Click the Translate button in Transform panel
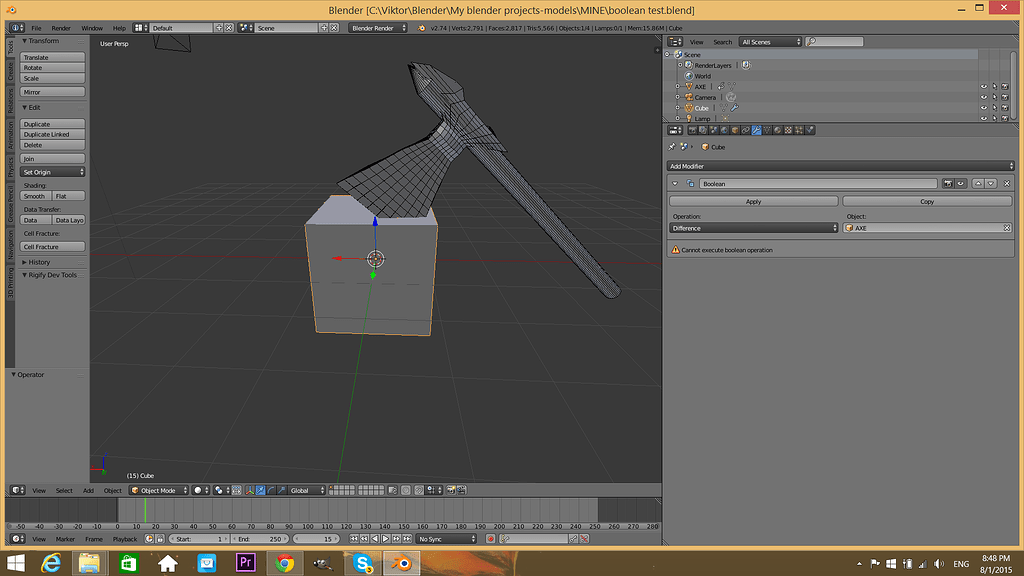This screenshot has width=1024, height=576. (52, 57)
